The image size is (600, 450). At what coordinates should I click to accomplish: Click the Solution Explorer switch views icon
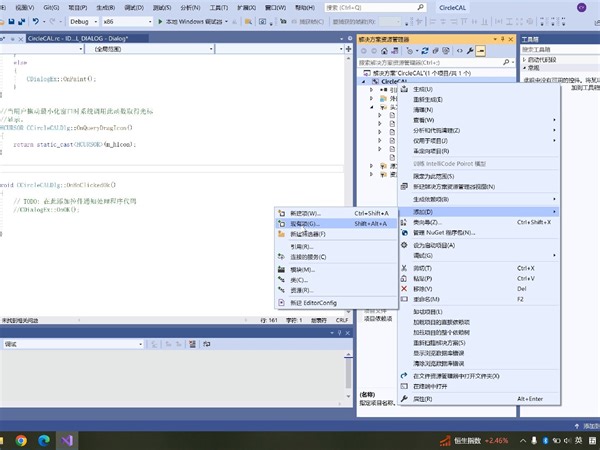395,51
